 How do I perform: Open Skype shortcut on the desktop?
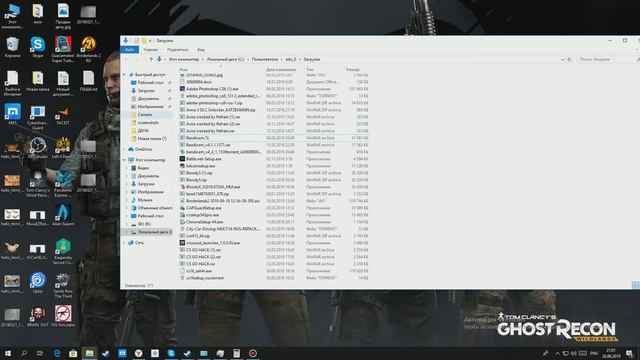pos(38,47)
